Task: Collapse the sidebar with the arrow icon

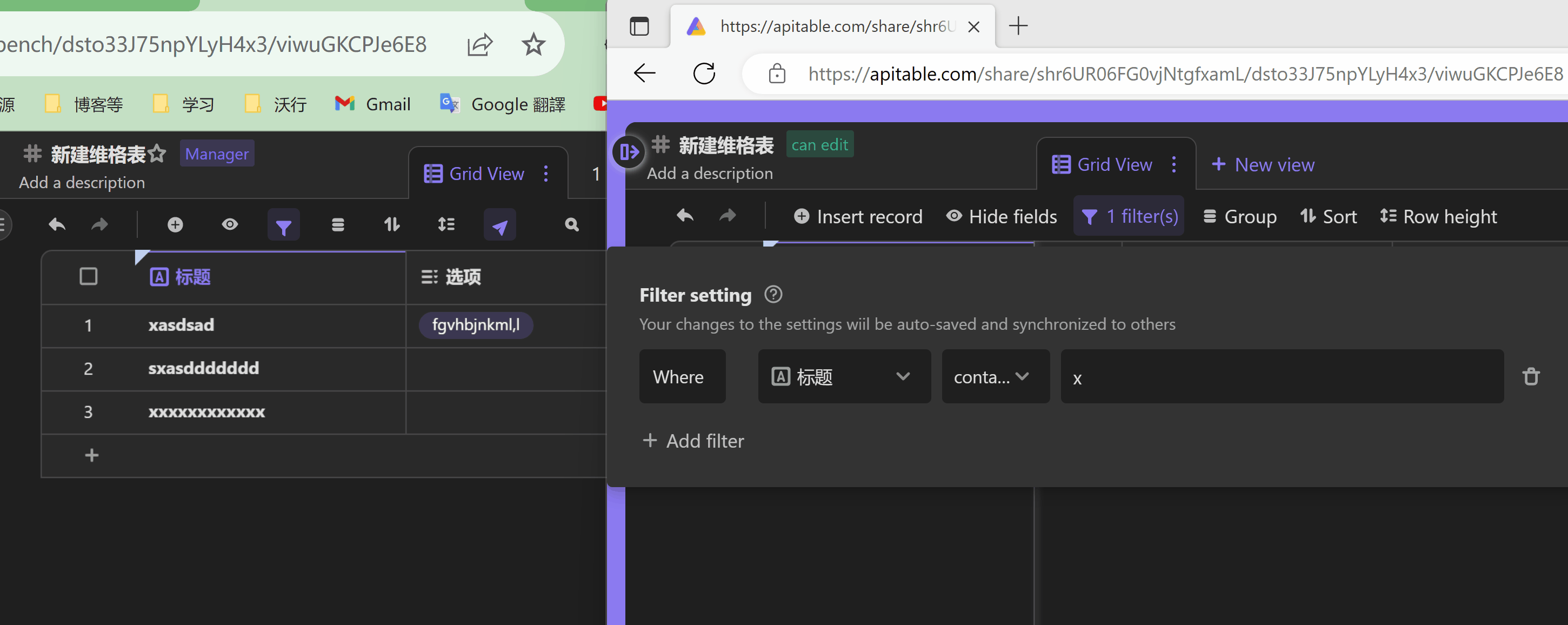Action: tap(628, 152)
